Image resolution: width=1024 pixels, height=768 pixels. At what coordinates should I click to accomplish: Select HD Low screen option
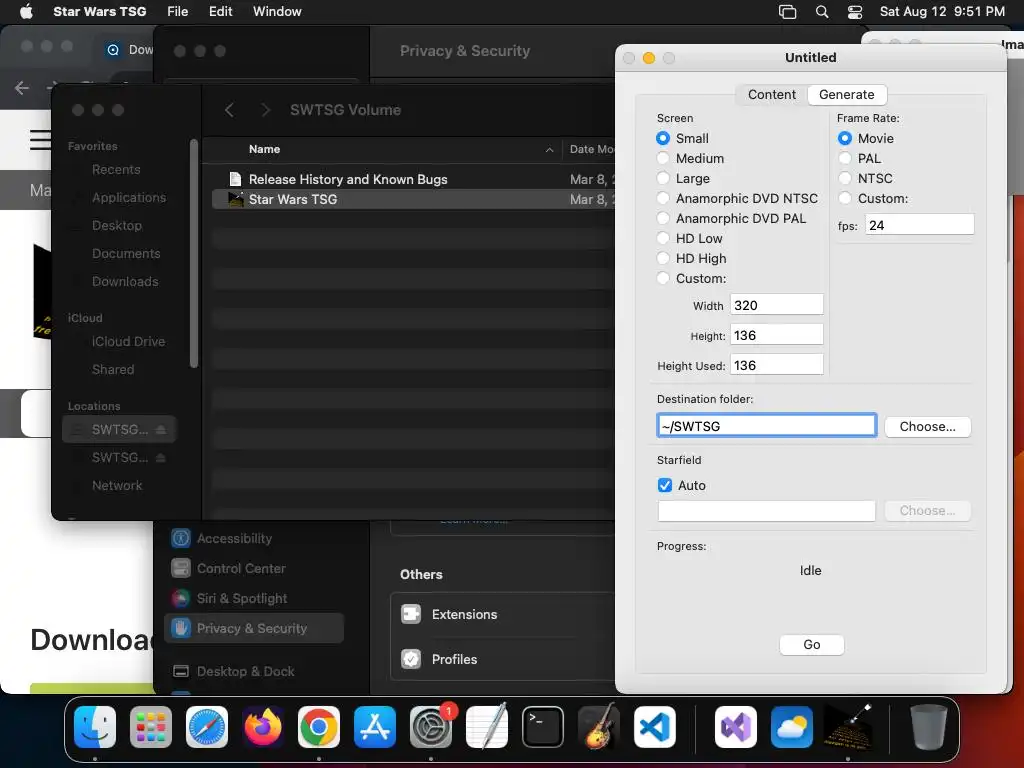663,238
